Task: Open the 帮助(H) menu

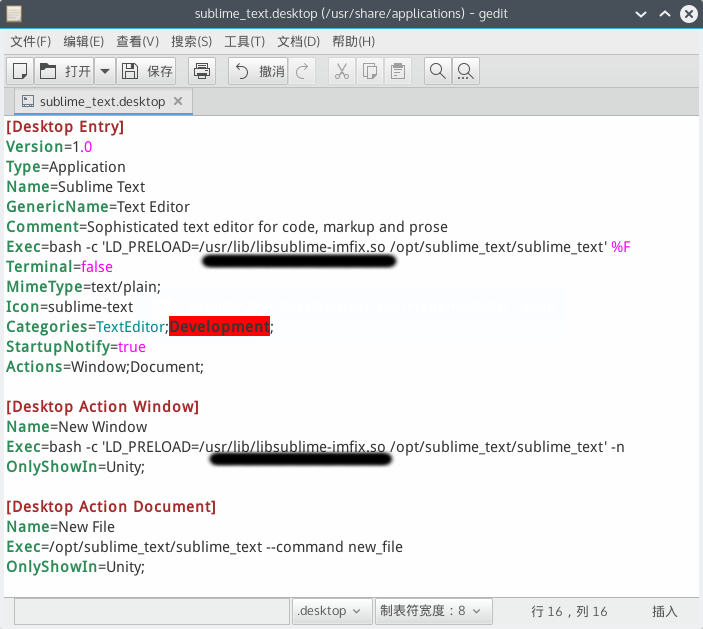Action: [x=353, y=42]
